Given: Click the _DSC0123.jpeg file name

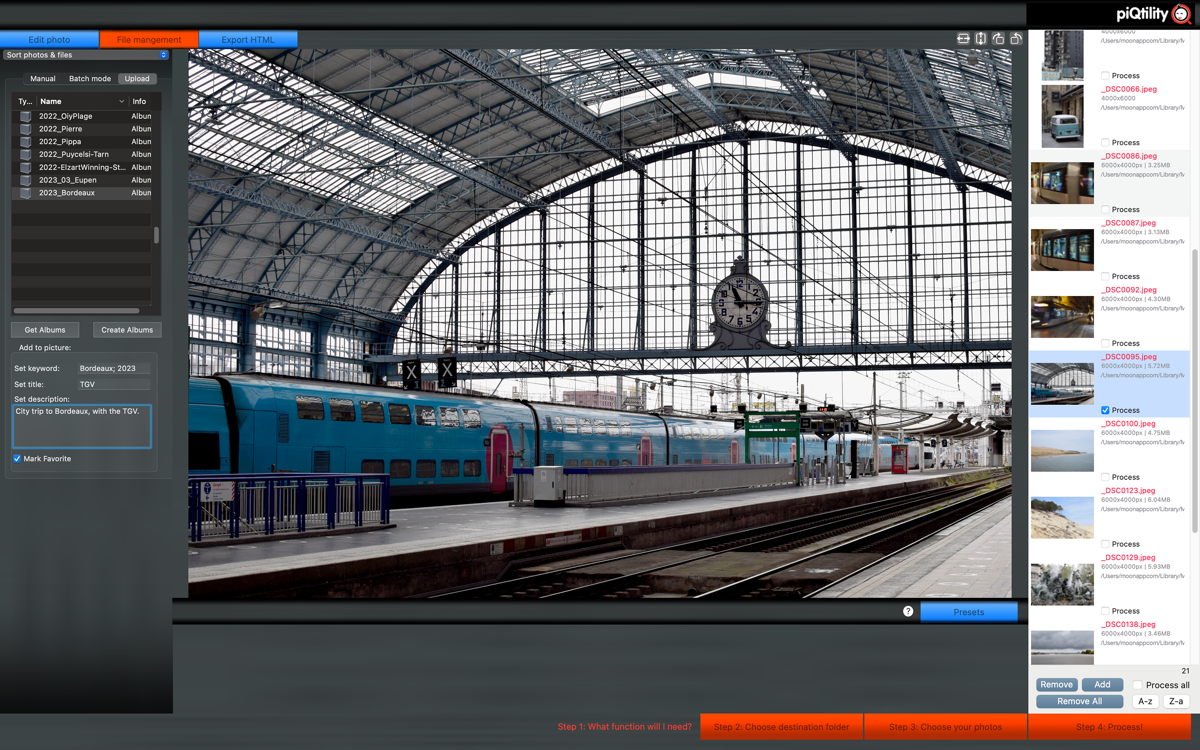Looking at the screenshot, I should pos(1128,491).
